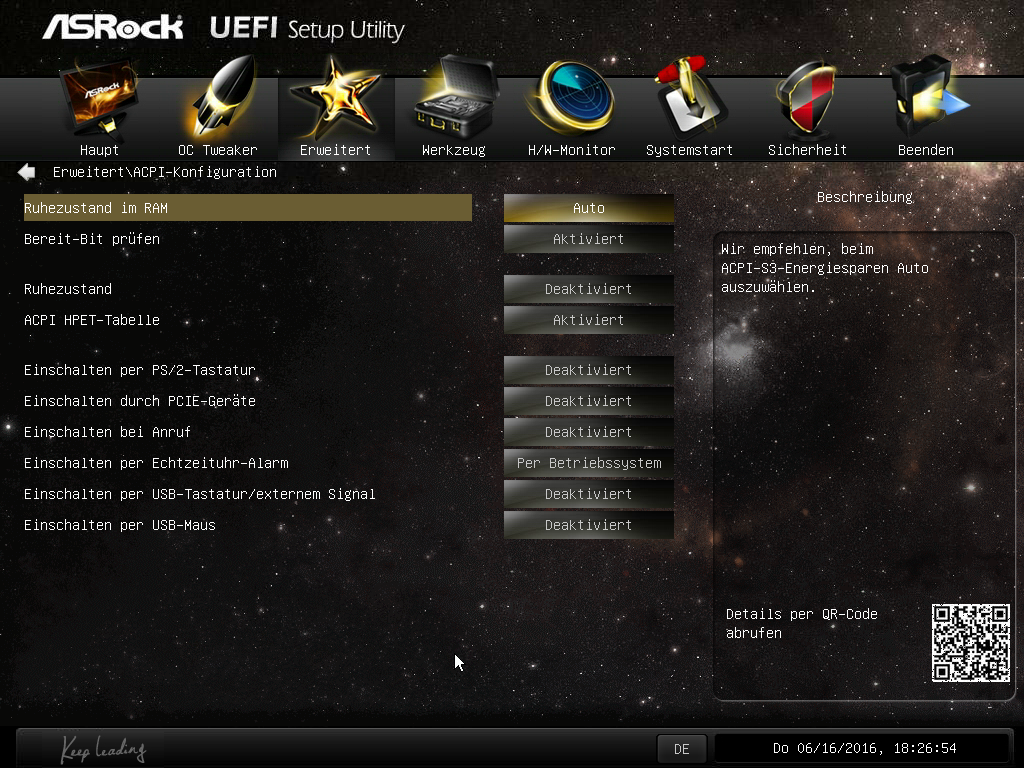This screenshot has height=768, width=1024.
Task: Toggle ACPI HPET-Tabelle Aktiviert value
Action: coord(588,320)
